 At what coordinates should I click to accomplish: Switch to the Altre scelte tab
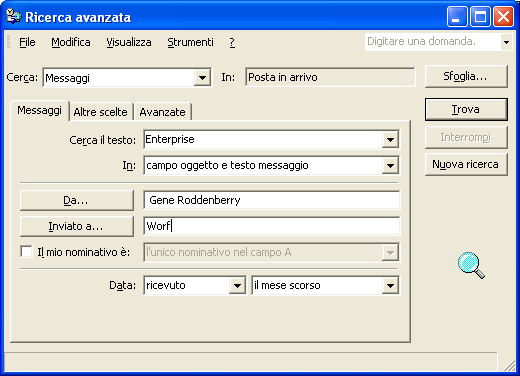coord(101,112)
